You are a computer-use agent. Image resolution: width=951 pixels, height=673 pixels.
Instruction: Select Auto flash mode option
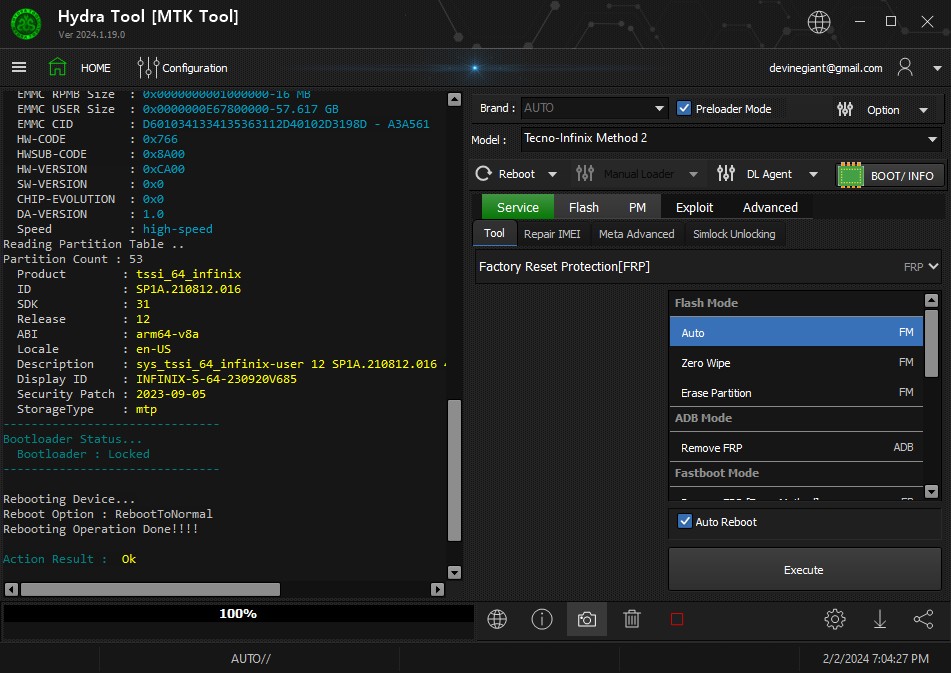click(x=796, y=332)
